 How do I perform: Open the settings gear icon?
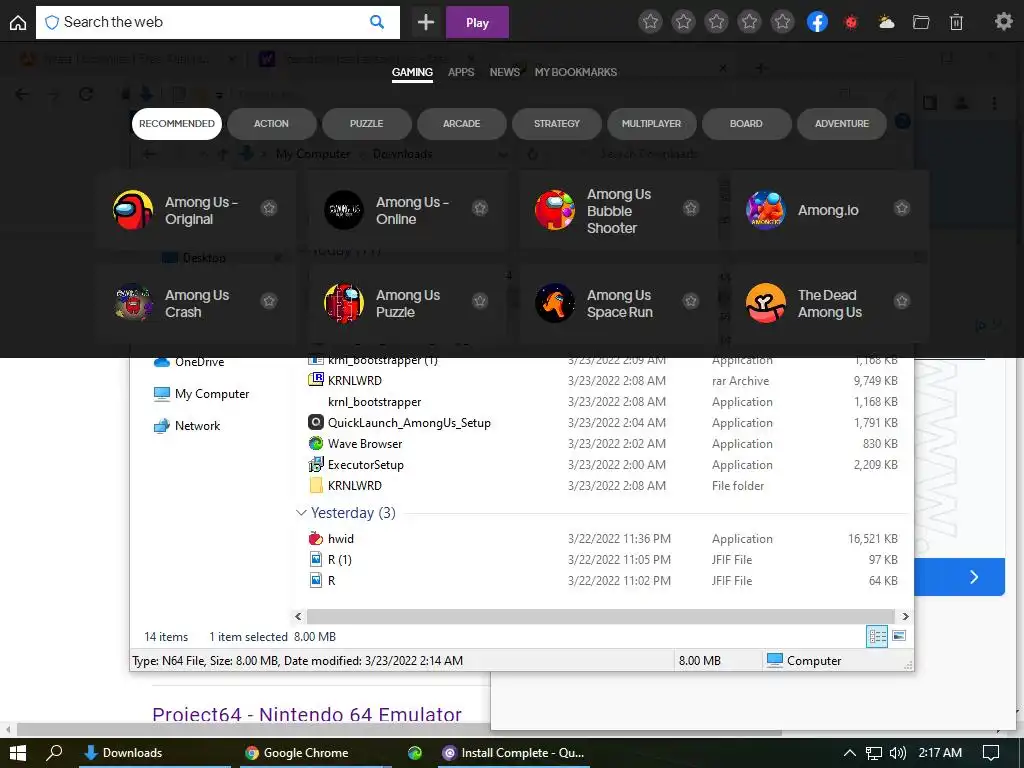pos(1003,22)
